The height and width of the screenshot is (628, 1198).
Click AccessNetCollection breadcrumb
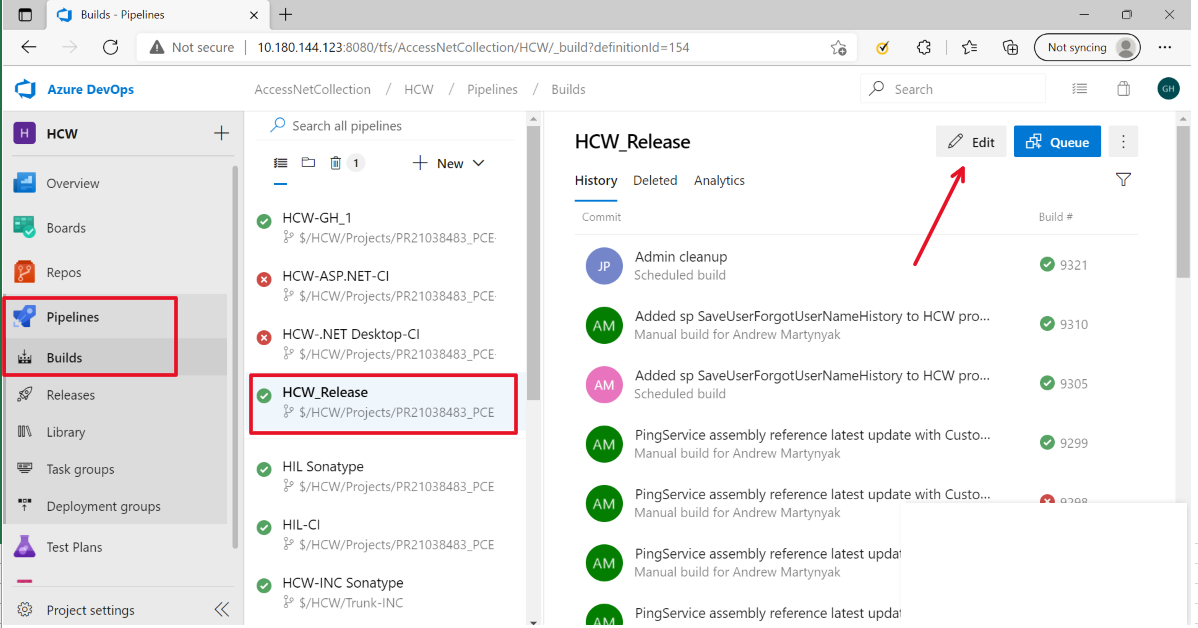pos(312,89)
